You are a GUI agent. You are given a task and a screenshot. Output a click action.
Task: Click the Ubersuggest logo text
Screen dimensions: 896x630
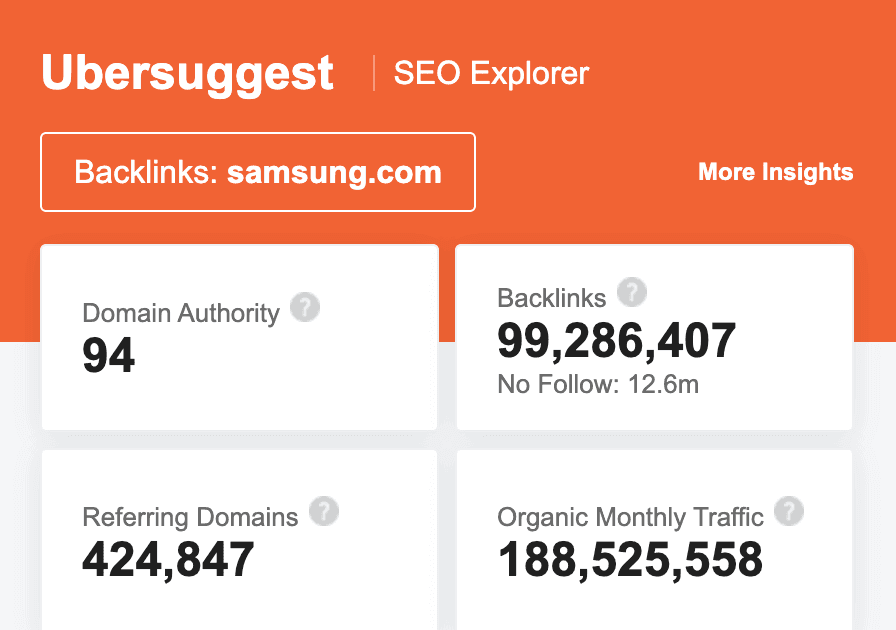187,74
